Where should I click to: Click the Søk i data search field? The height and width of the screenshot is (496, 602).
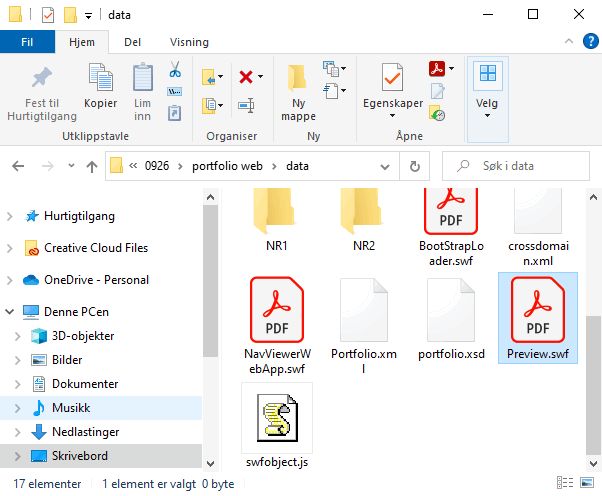tap(516, 166)
